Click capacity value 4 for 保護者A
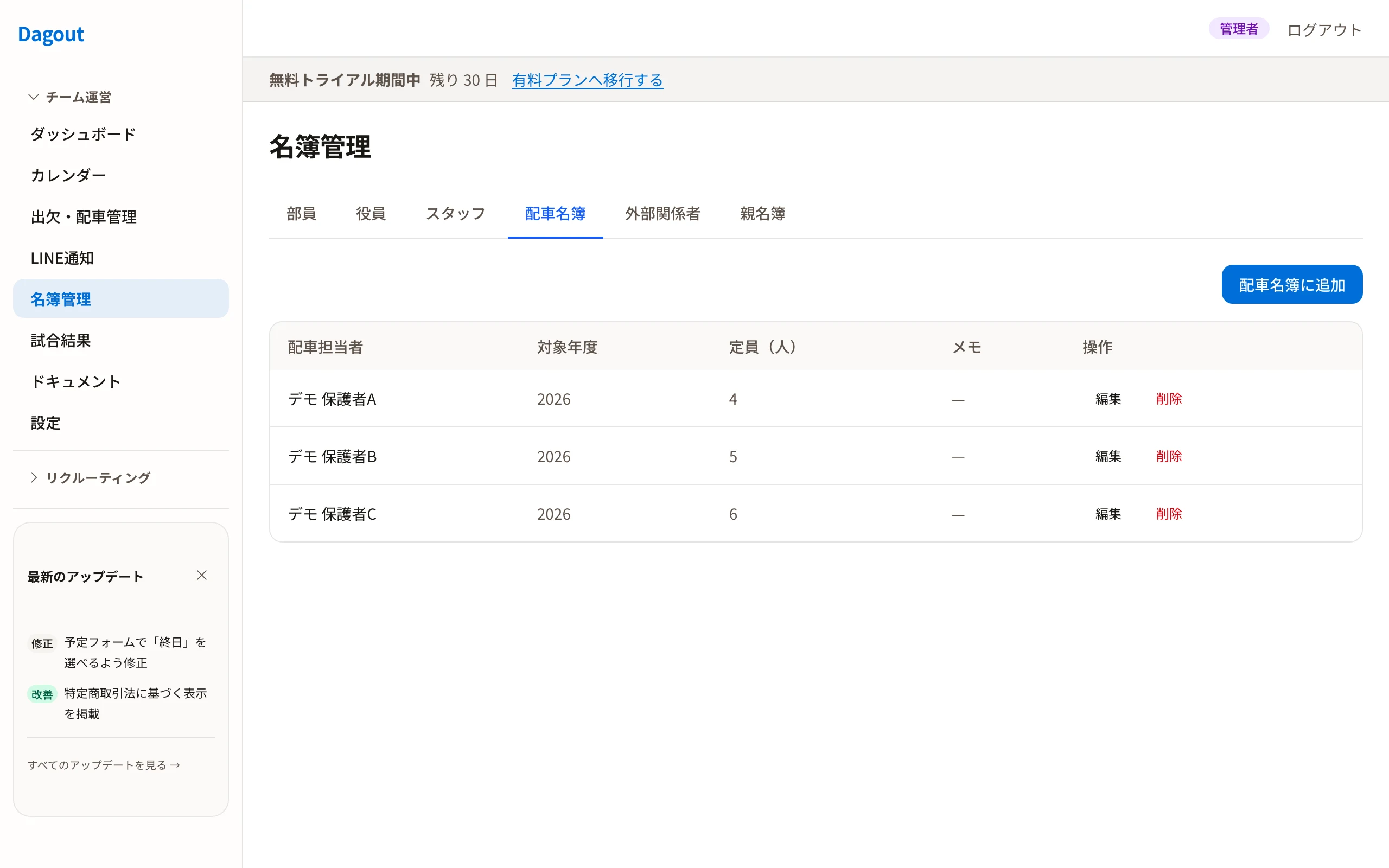Screen dimensions: 1389x868 pyautogui.click(x=733, y=399)
